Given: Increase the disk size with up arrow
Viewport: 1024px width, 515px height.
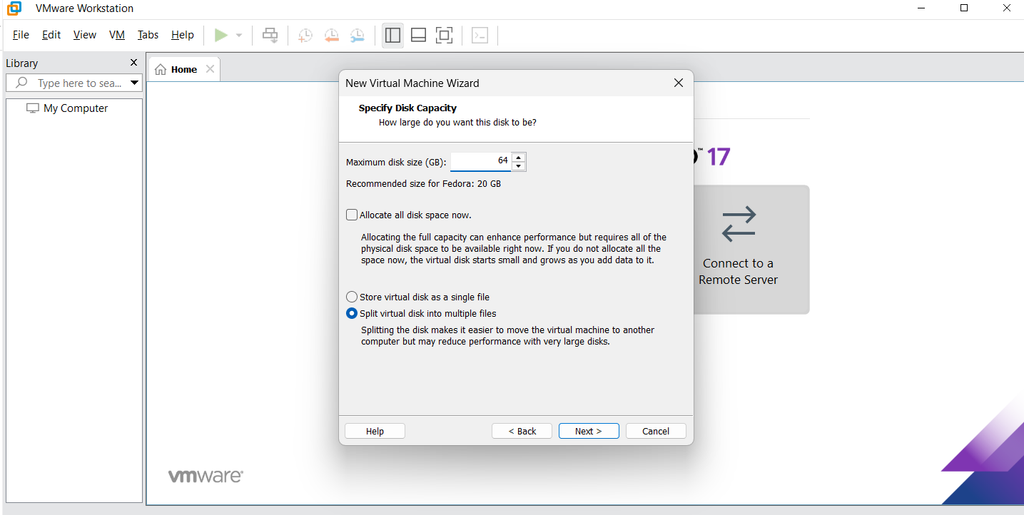Looking at the screenshot, I should click(x=519, y=157).
